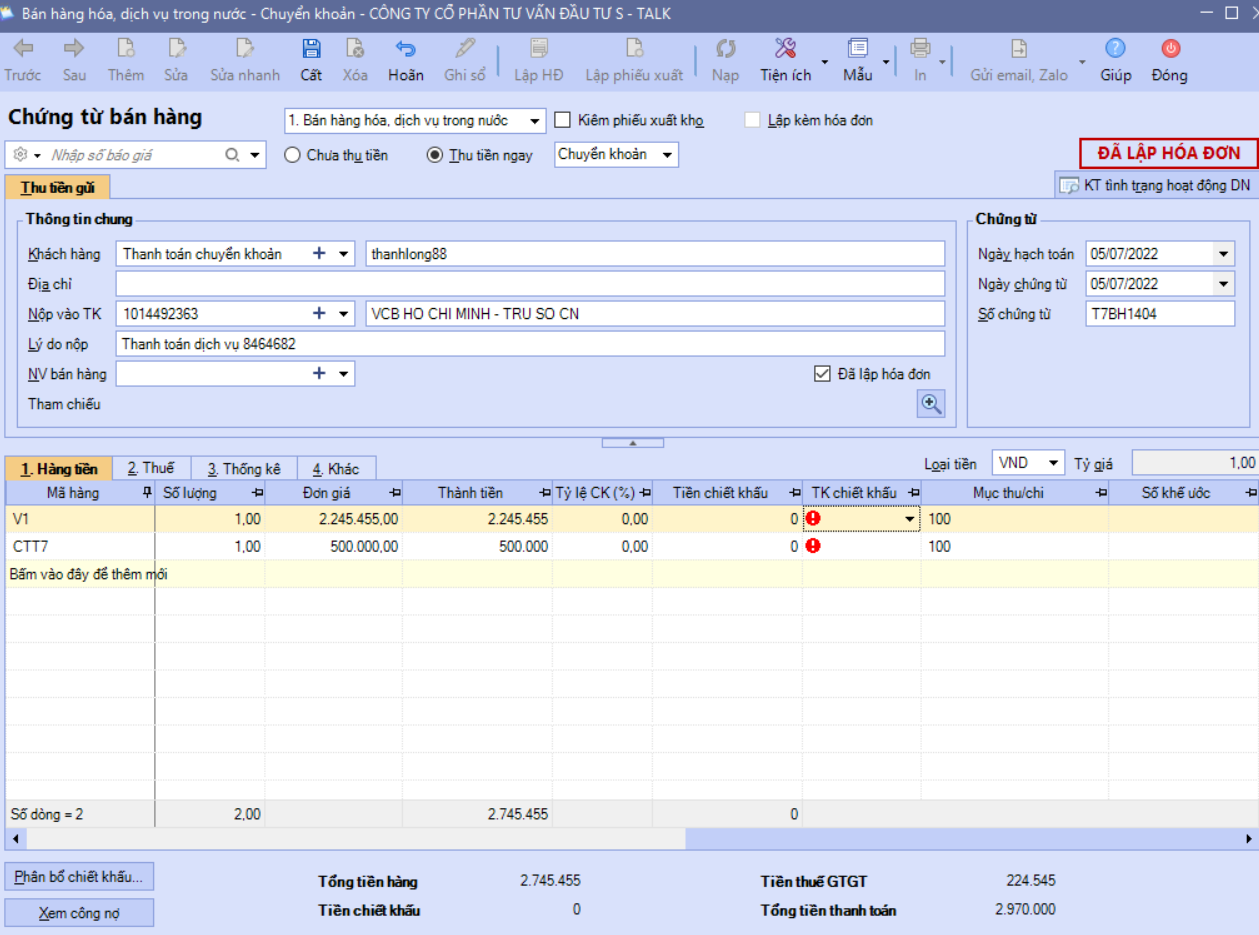Click the Đóng power icon
The height and width of the screenshot is (935, 1259).
[1170, 49]
